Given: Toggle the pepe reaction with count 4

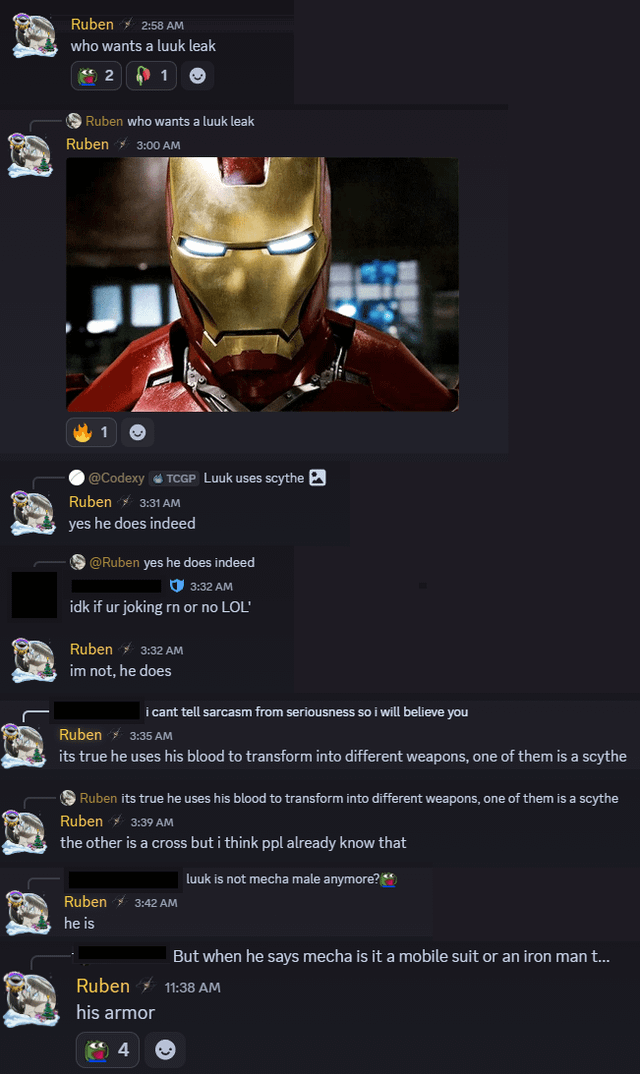Looking at the screenshot, I should [x=109, y=1050].
